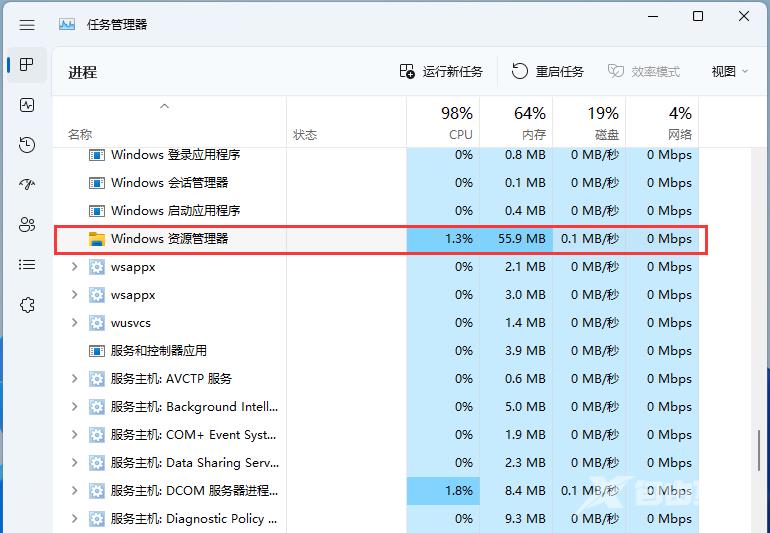Screen dimensions: 770x533
Task: Open the Services puzzle-piece sidebar icon
Action: click(x=27, y=305)
